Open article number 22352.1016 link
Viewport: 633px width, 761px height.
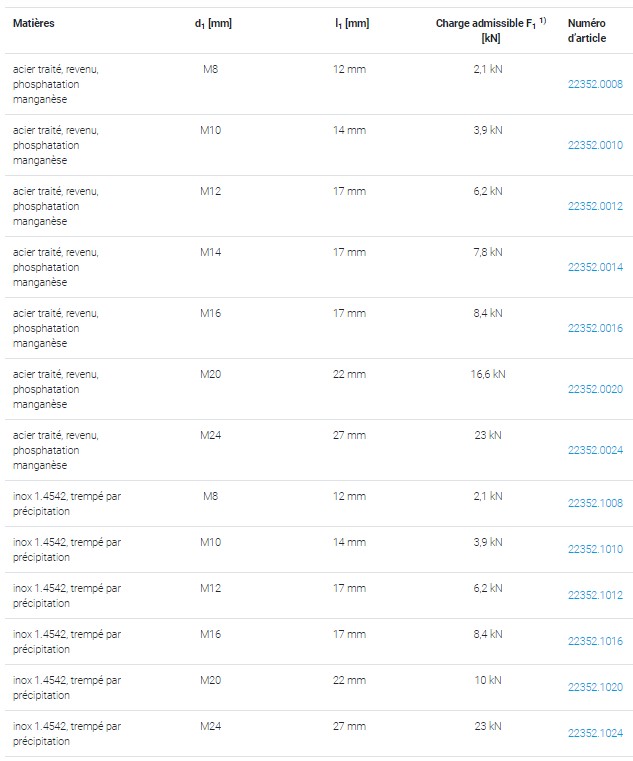click(x=595, y=641)
